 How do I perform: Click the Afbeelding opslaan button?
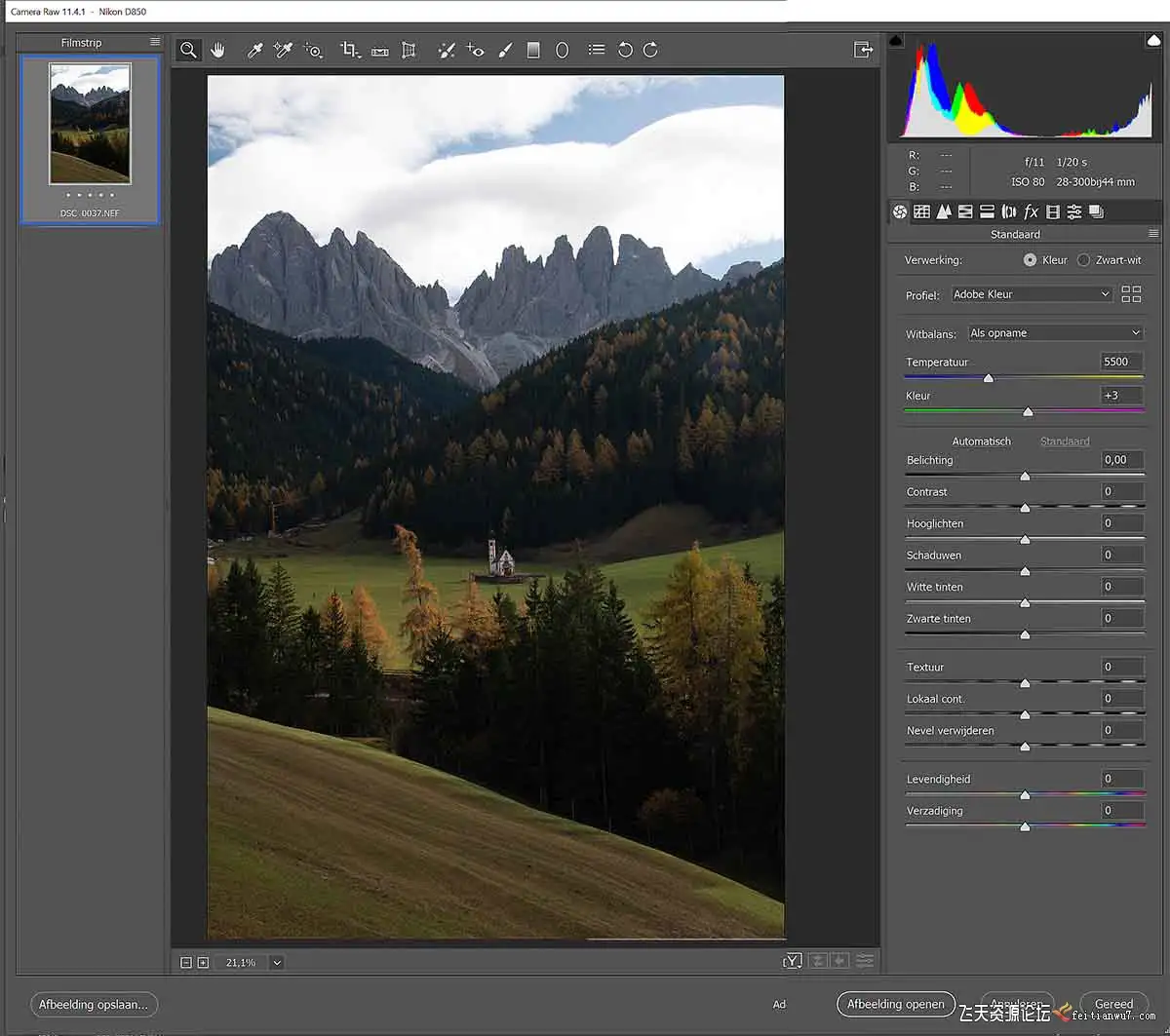pos(94,1004)
